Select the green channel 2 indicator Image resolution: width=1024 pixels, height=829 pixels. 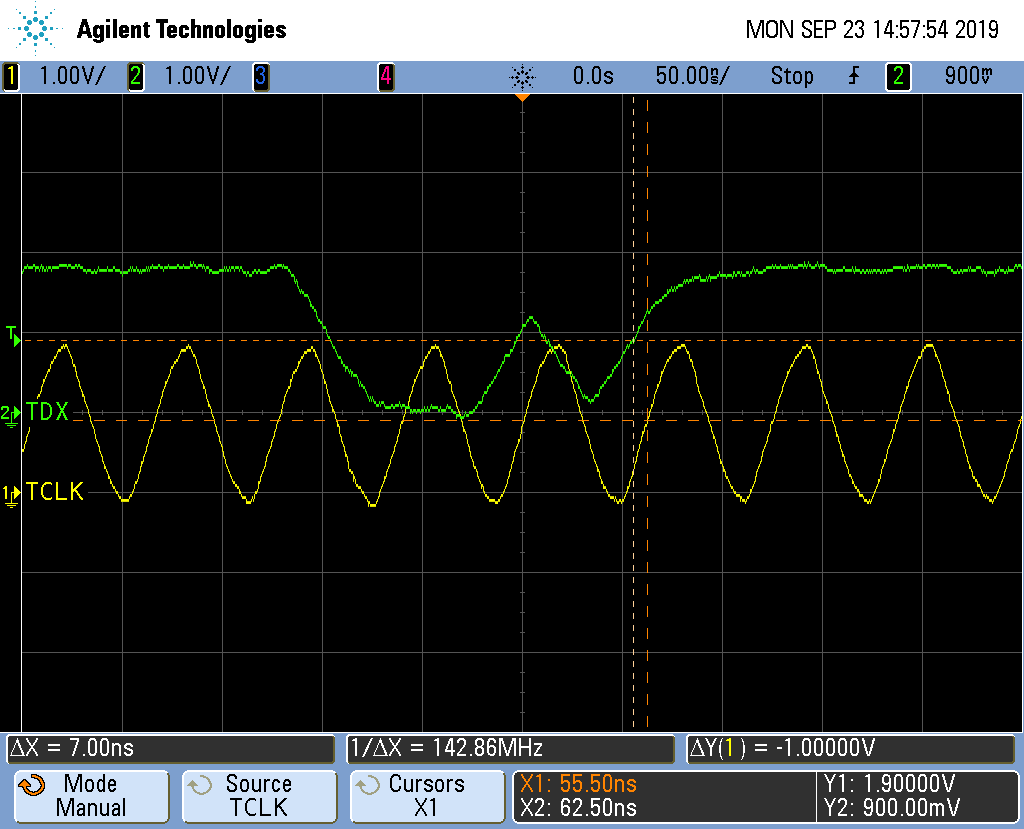click(135, 76)
